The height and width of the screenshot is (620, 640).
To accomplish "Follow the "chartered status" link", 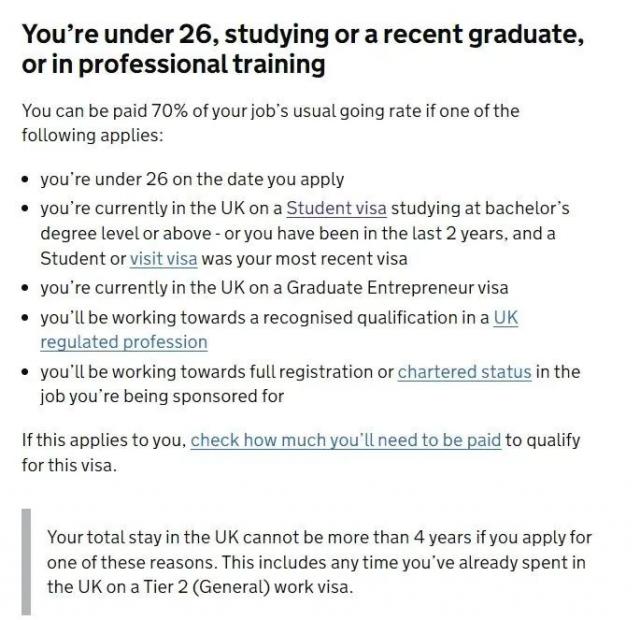I will [x=464, y=371].
